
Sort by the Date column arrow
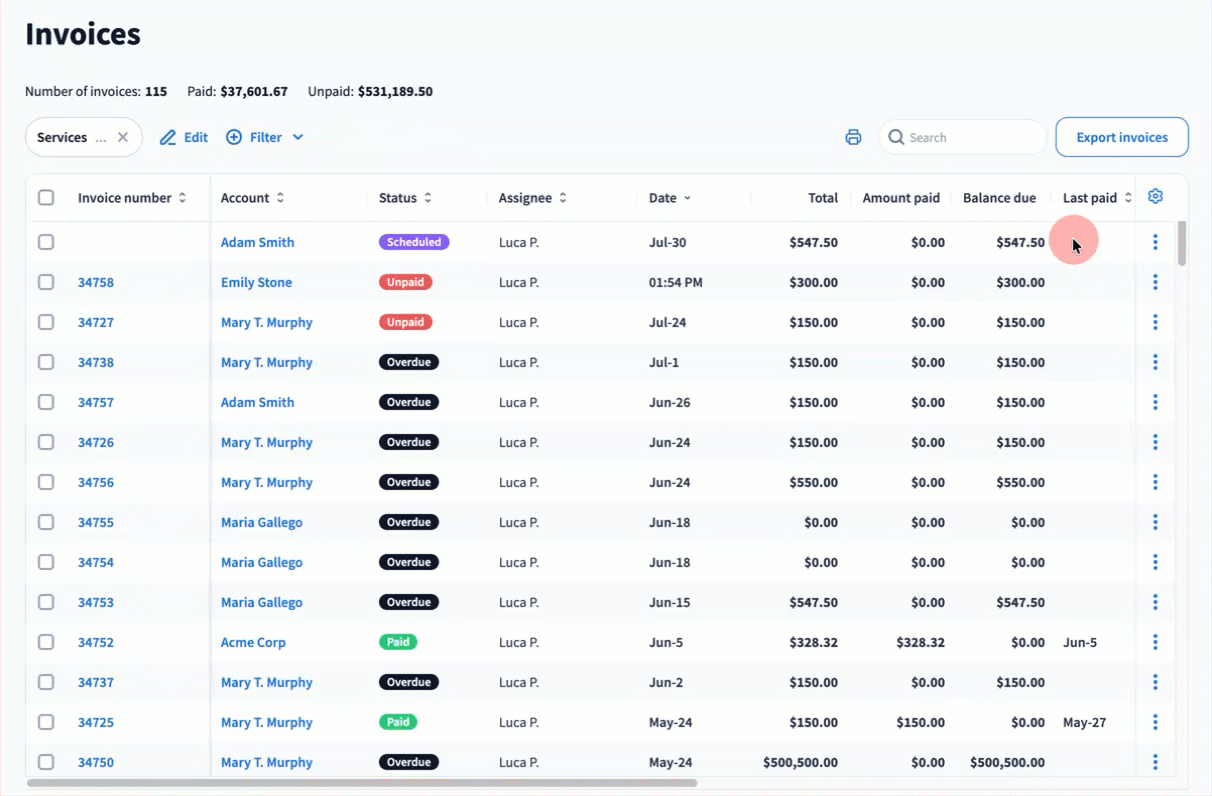[687, 198]
